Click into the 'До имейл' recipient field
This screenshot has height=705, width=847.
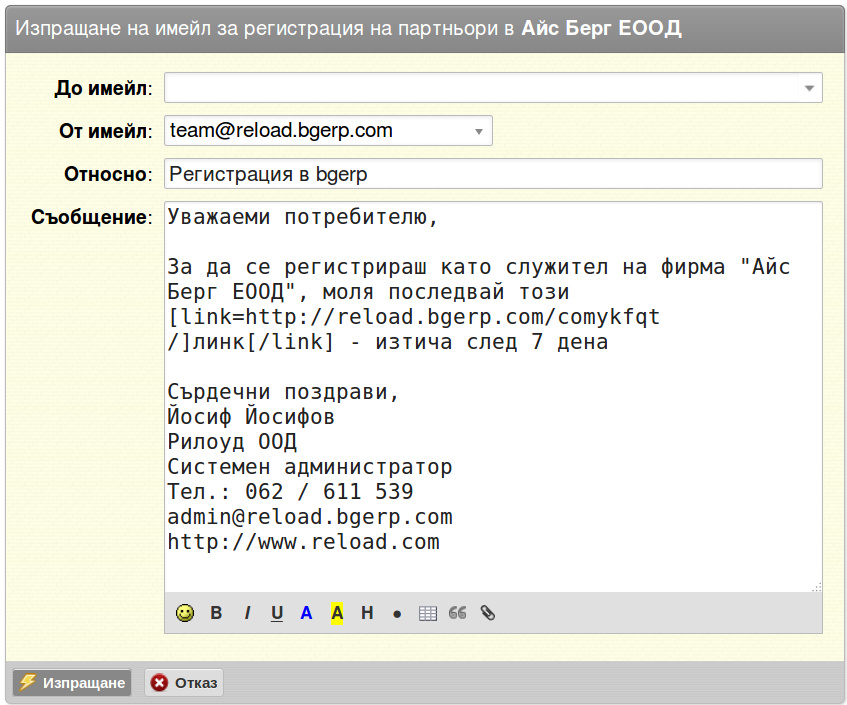[x=480, y=88]
